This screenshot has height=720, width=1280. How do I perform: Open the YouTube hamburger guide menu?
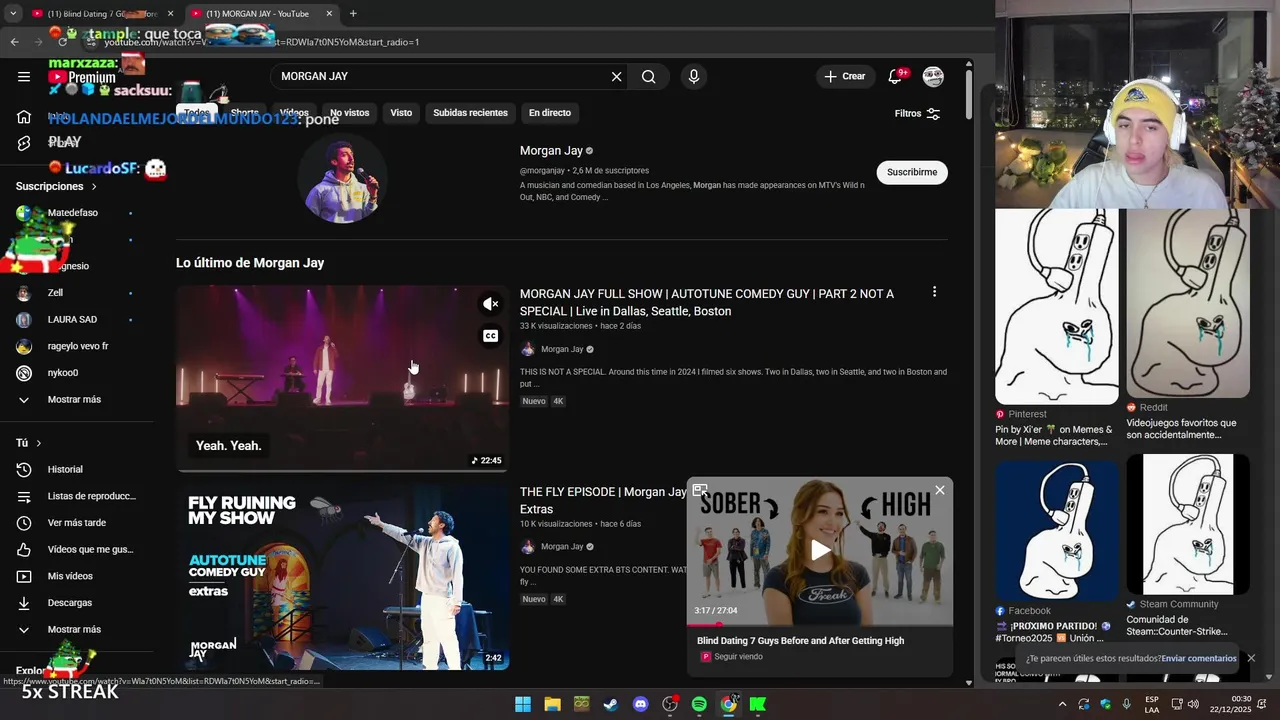click(24, 76)
